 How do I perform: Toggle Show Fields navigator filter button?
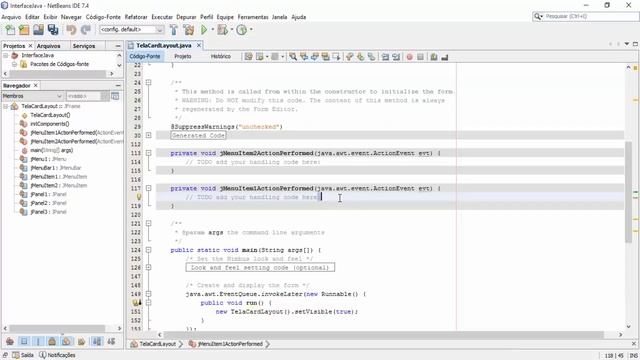[24, 342]
